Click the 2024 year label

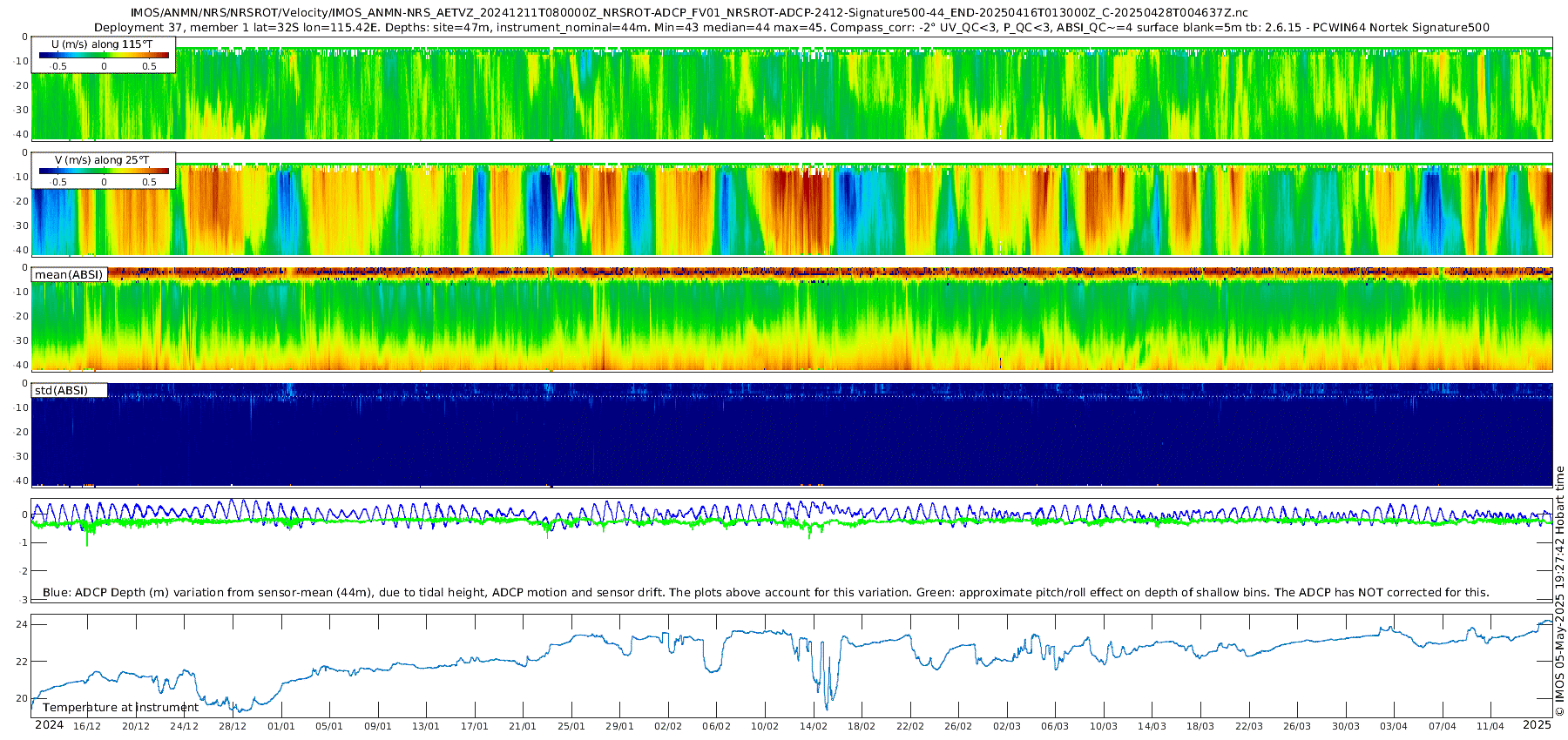click(x=49, y=725)
